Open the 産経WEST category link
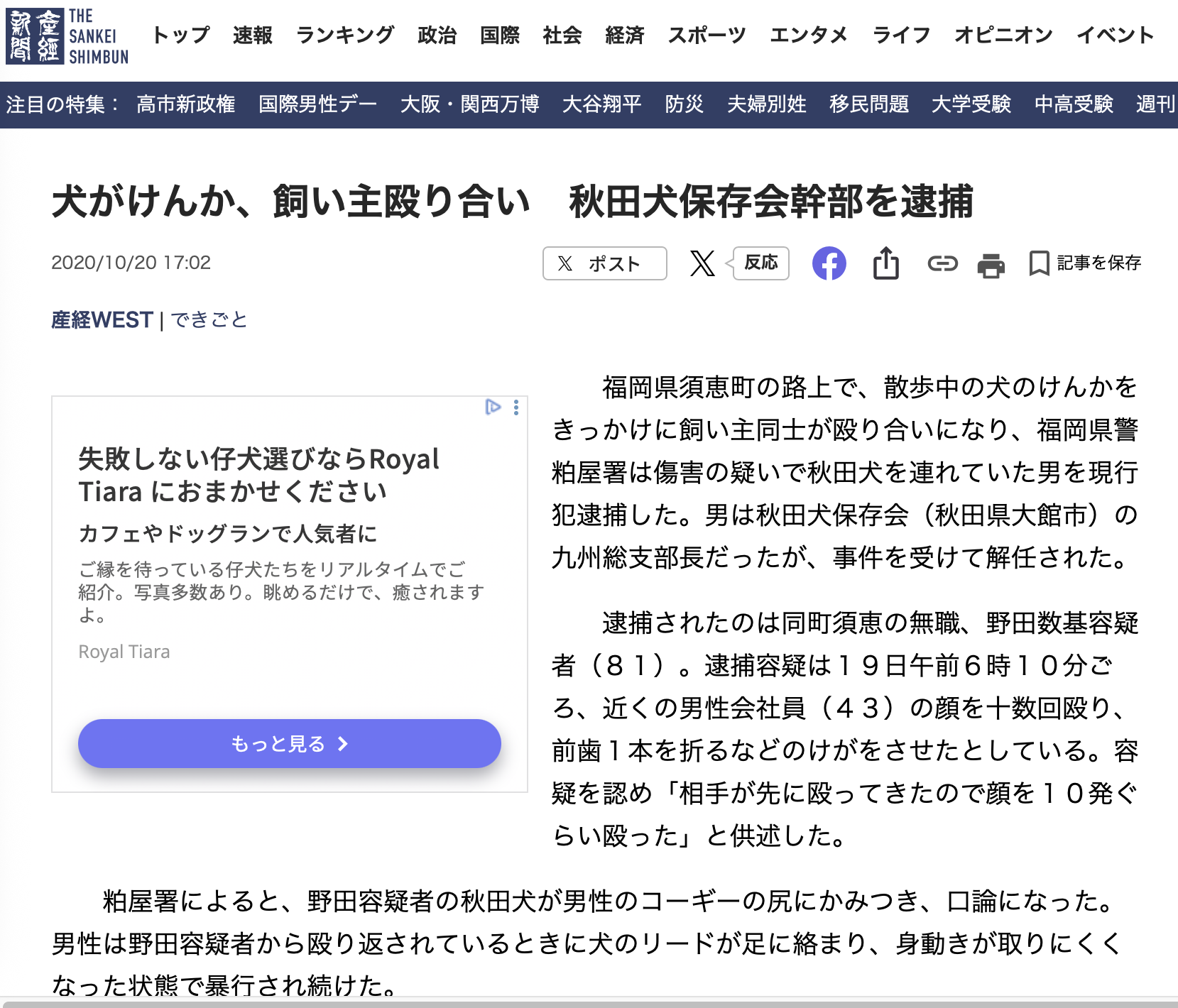The width and height of the screenshot is (1178, 1008). coord(102,319)
